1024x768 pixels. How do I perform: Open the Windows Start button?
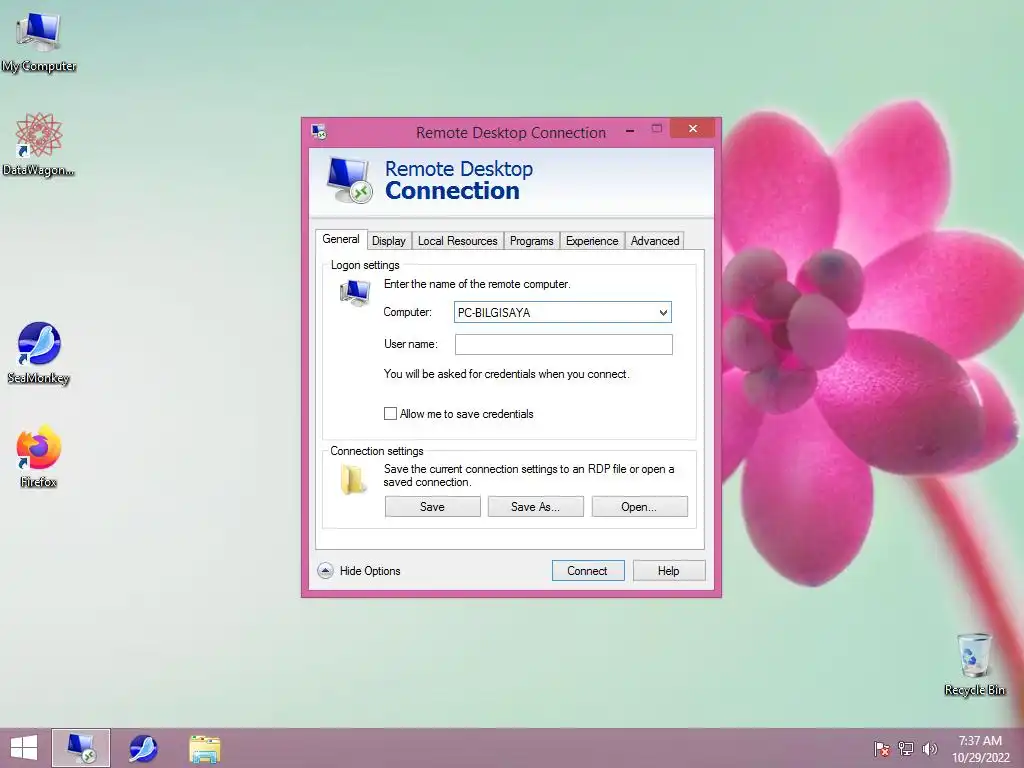[24, 748]
